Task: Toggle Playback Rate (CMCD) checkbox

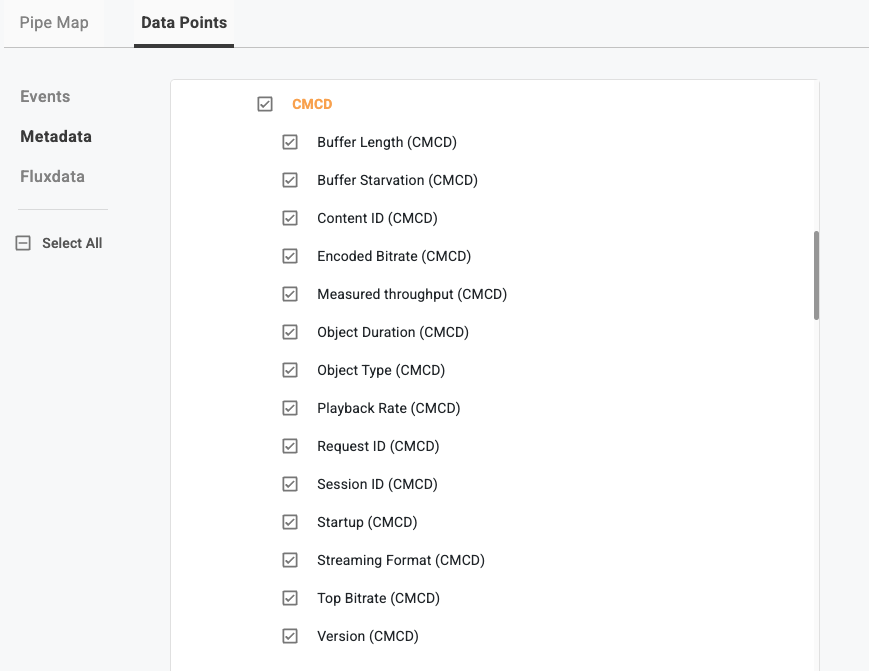Action: click(x=290, y=408)
